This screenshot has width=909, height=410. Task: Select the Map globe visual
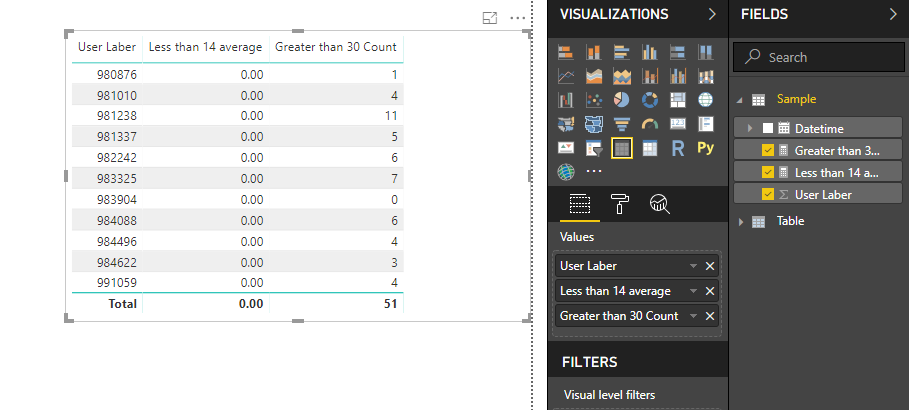tap(706, 100)
